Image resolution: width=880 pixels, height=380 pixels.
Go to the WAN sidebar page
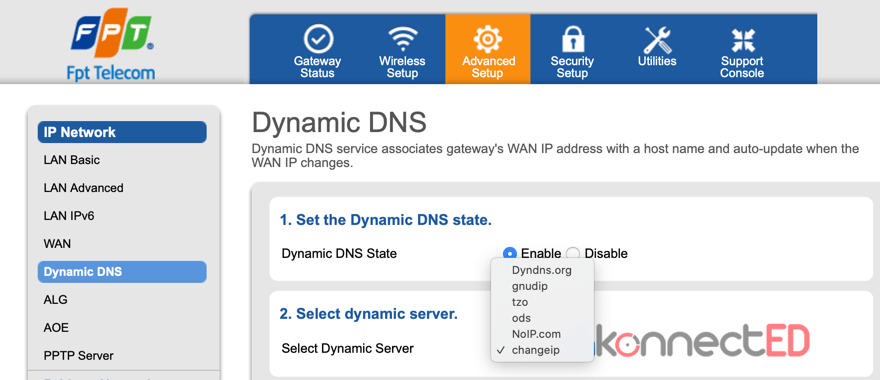(57, 244)
